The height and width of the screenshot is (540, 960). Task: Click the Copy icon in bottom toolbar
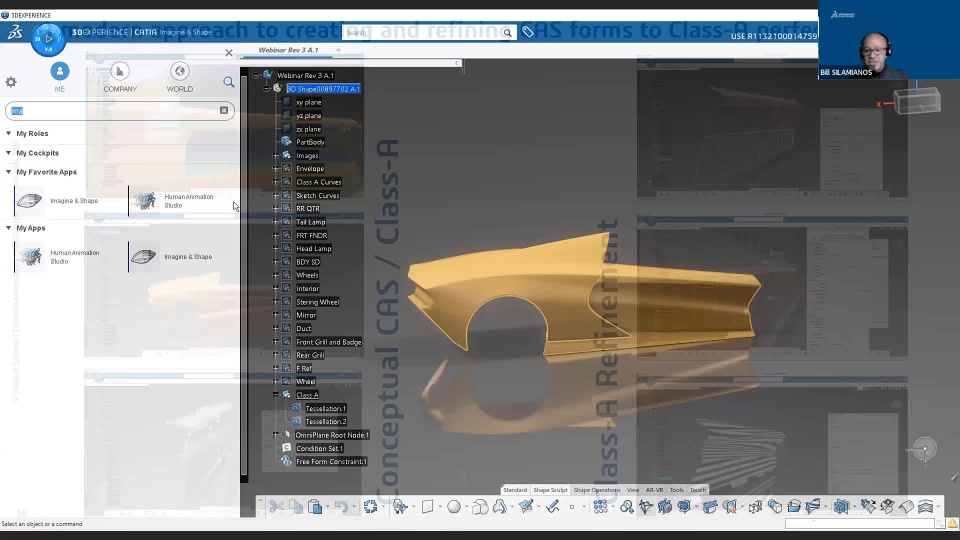(296, 506)
